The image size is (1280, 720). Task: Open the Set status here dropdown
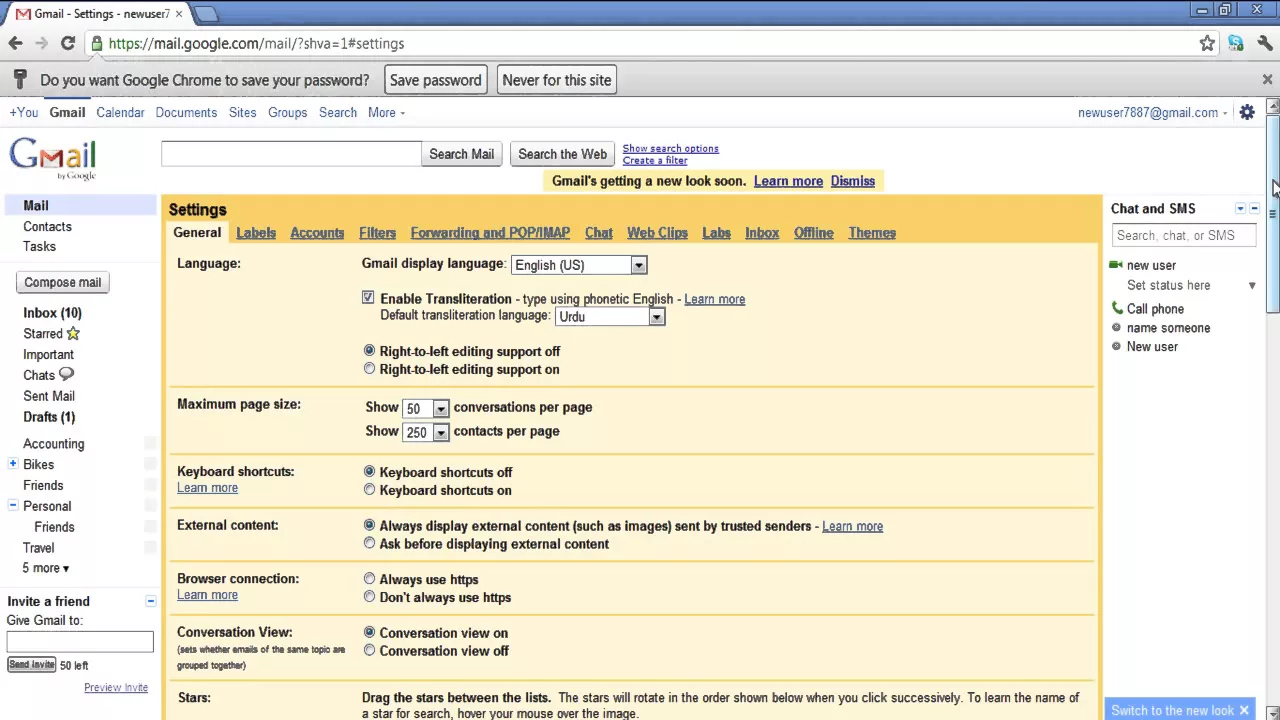pos(1251,285)
